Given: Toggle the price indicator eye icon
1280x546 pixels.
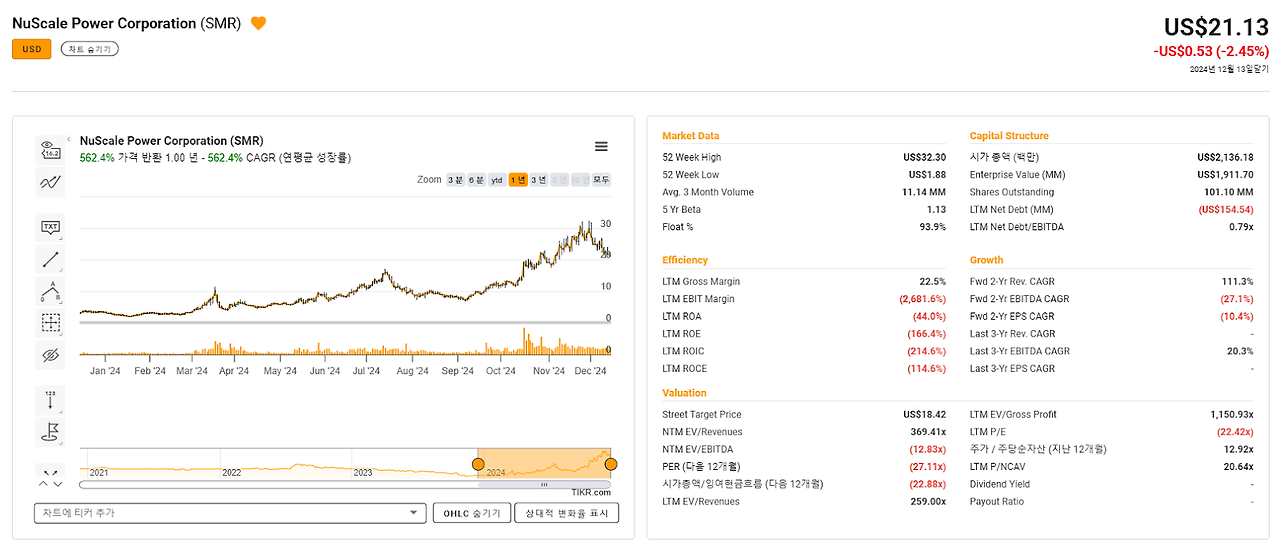Looking at the screenshot, I should pos(50,149).
